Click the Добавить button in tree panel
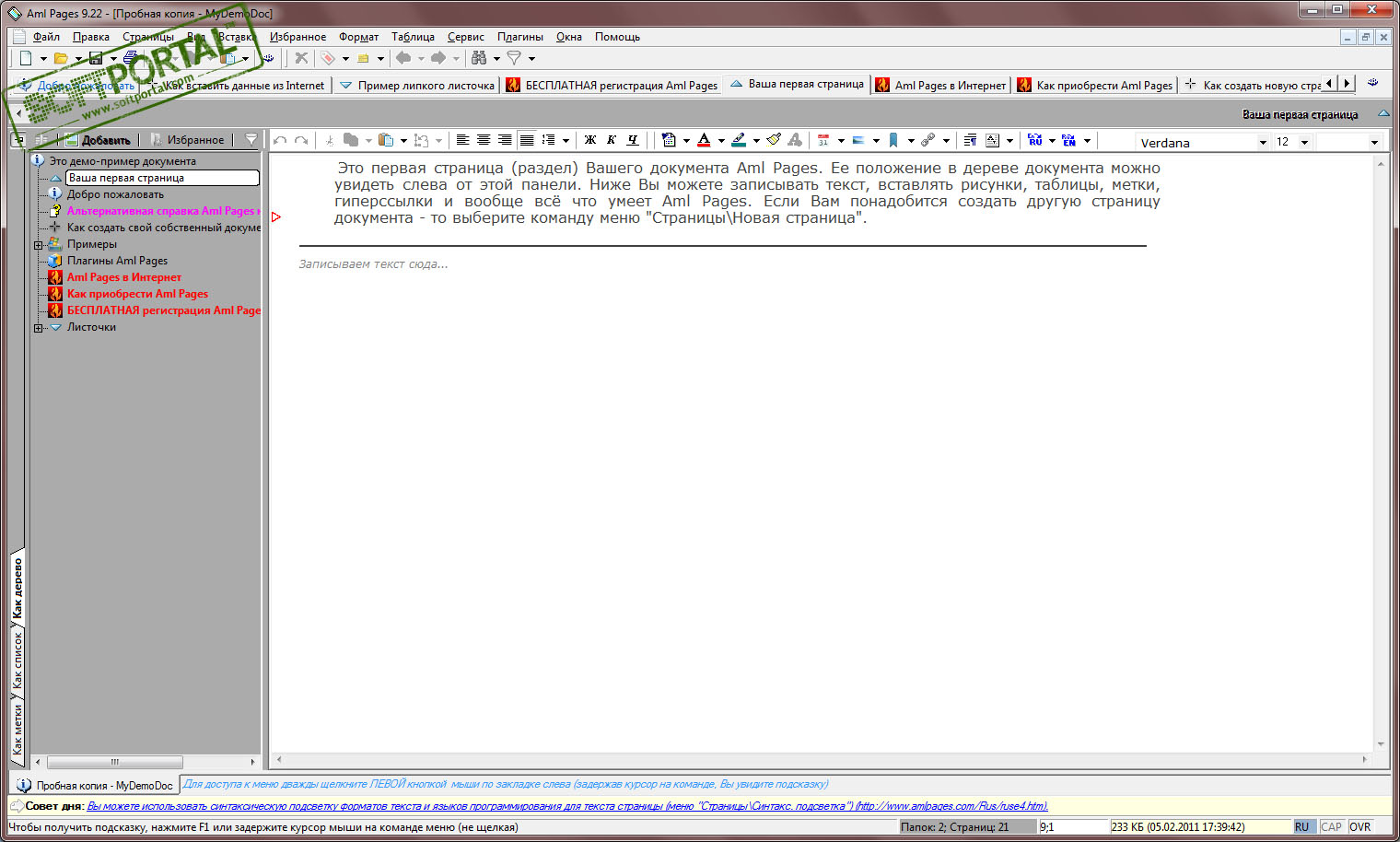The height and width of the screenshot is (842, 1400). 99,140
